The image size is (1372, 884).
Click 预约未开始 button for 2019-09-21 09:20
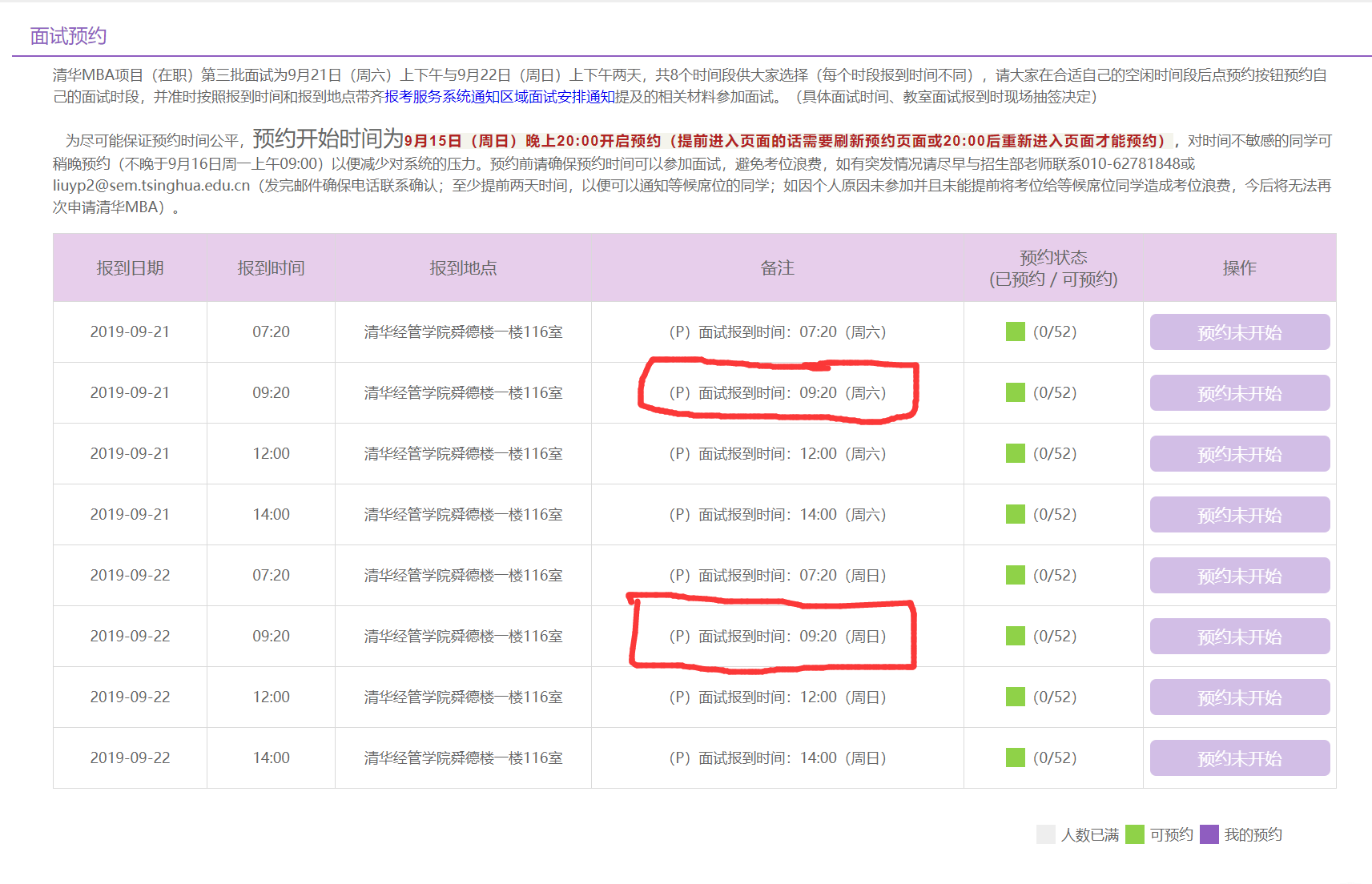click(x=1240, y=393)
